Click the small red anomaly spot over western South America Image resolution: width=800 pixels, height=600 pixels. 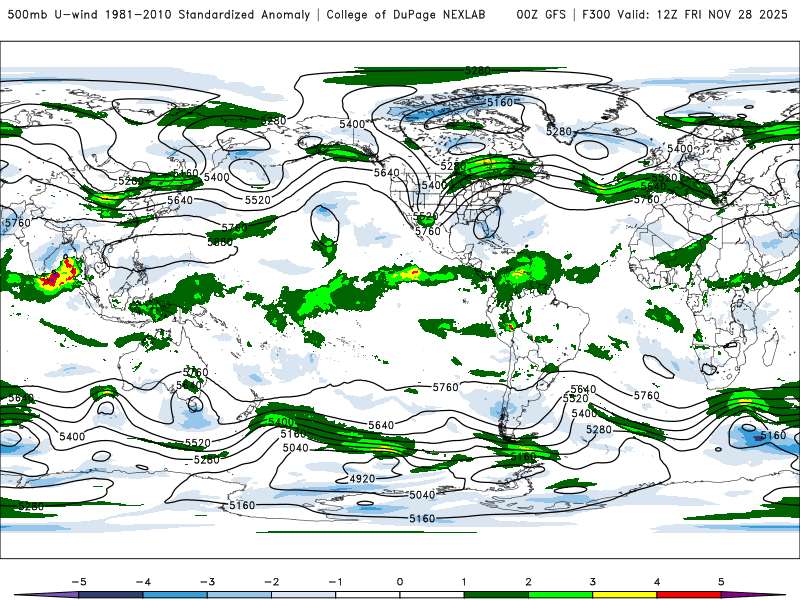coord(511,327)
